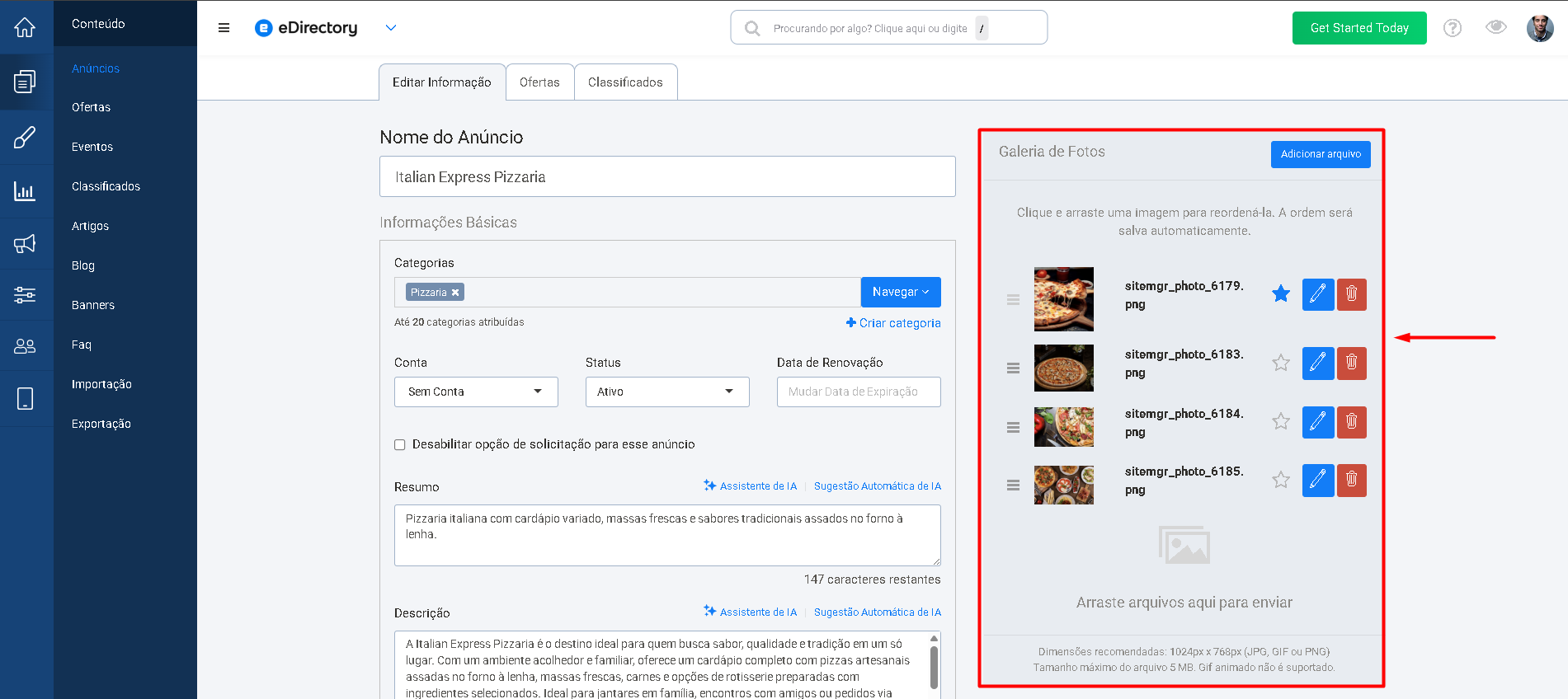Click the search magnifier icon
This screenshot has width=1568, height=699.
click(752, 28)
